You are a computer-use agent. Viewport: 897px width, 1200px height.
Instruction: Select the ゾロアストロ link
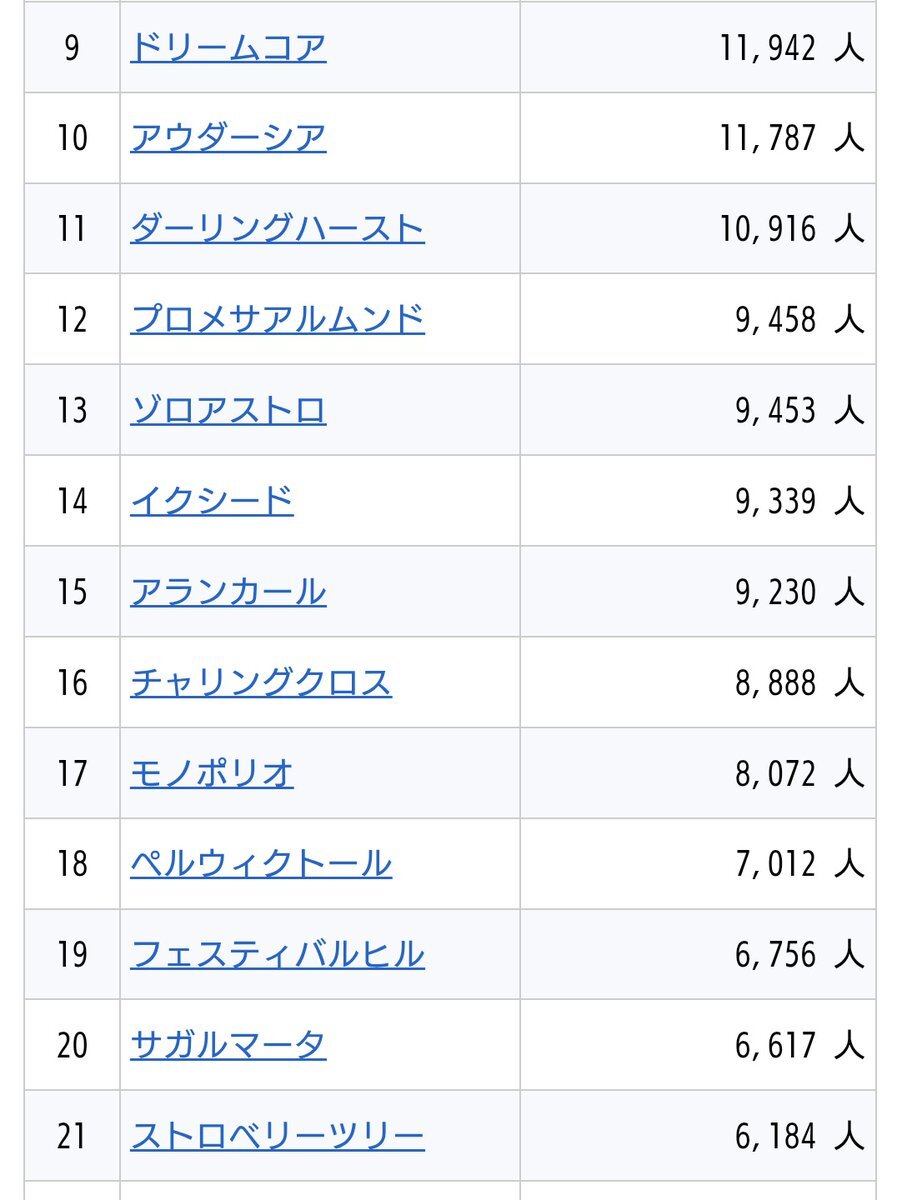[228, 411]
